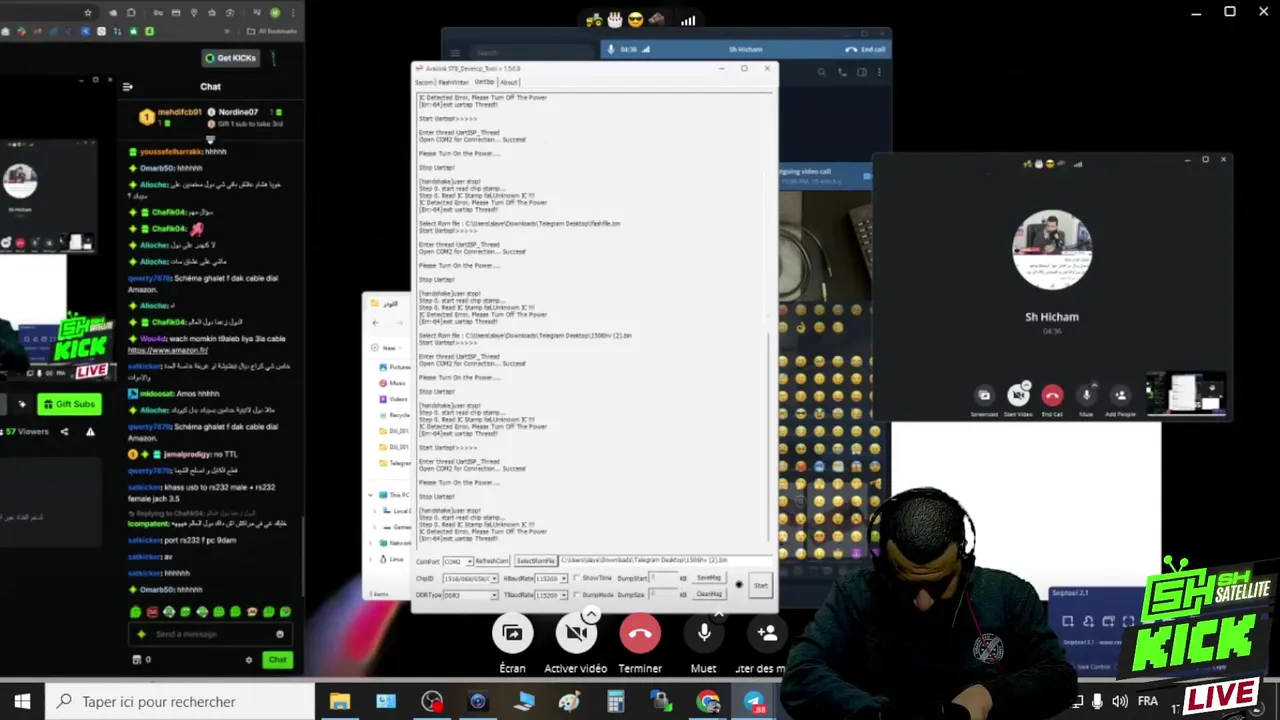Switch to the About tab

(509, 83)
